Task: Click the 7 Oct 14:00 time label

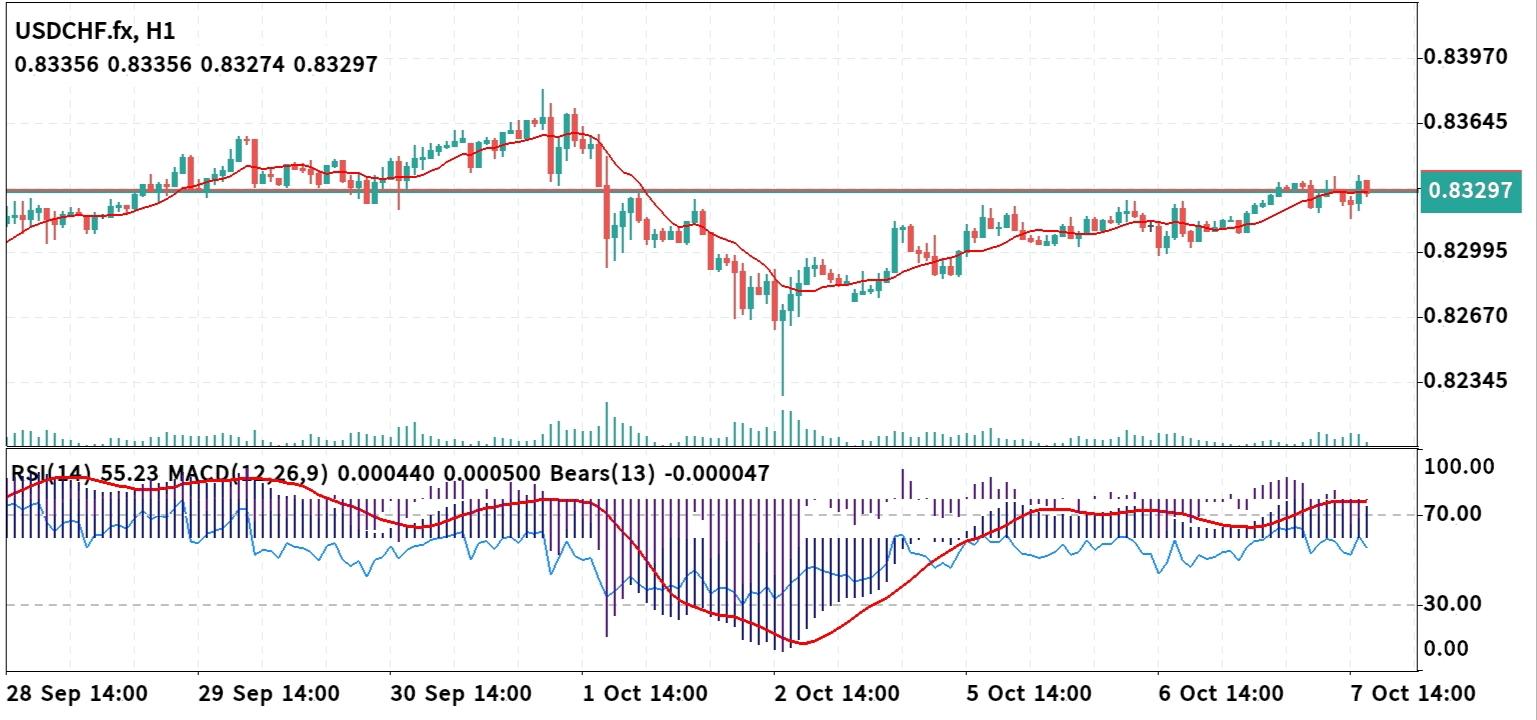Action: pos(1413,693)
